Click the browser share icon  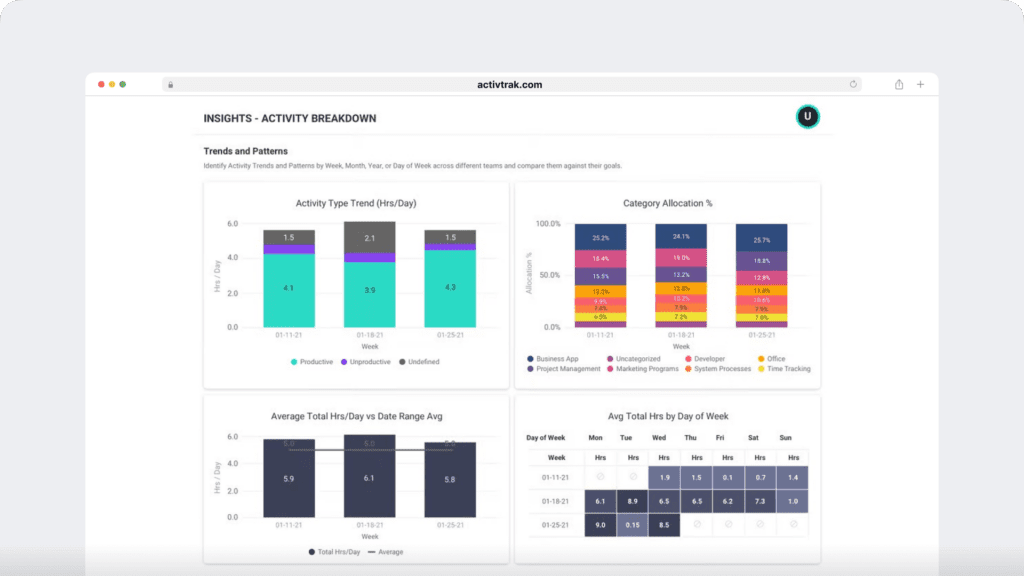click(897, 84)
